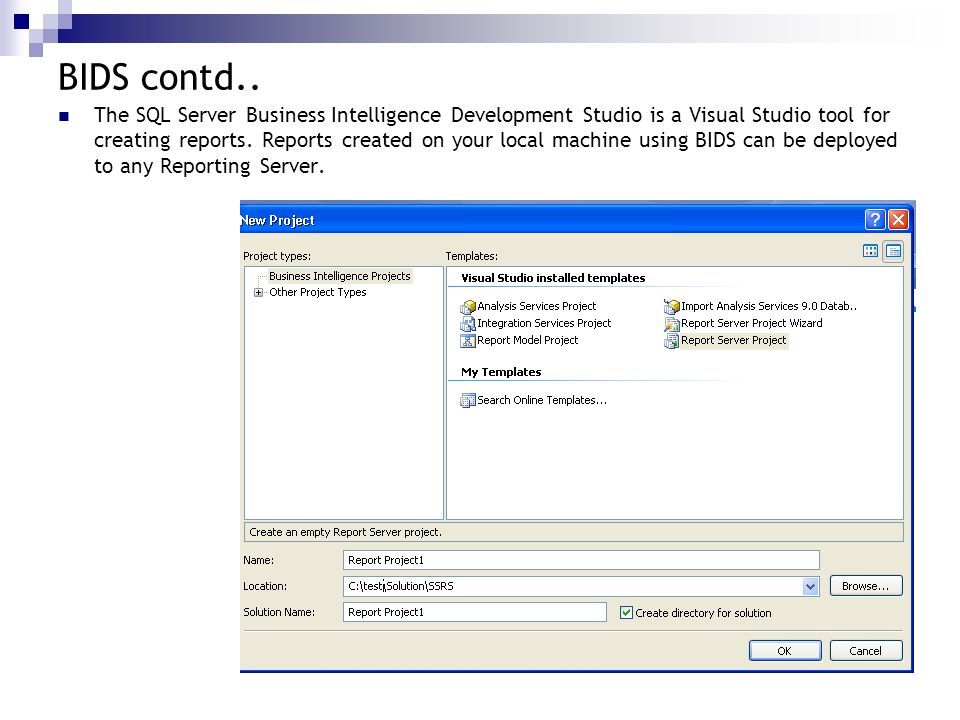Select Import Analysis Services 9.0 Datab.. text
The height and width of the screenshot is (720, 960).
coord(769,306)
